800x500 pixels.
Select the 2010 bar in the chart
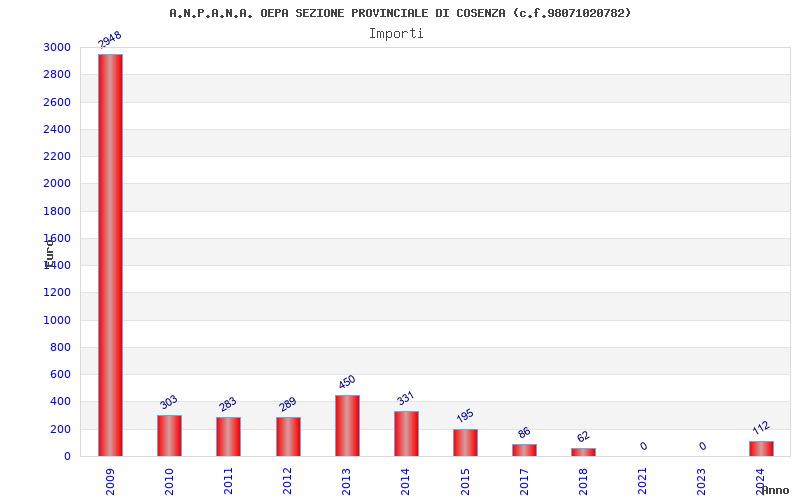tap(169, 436)
